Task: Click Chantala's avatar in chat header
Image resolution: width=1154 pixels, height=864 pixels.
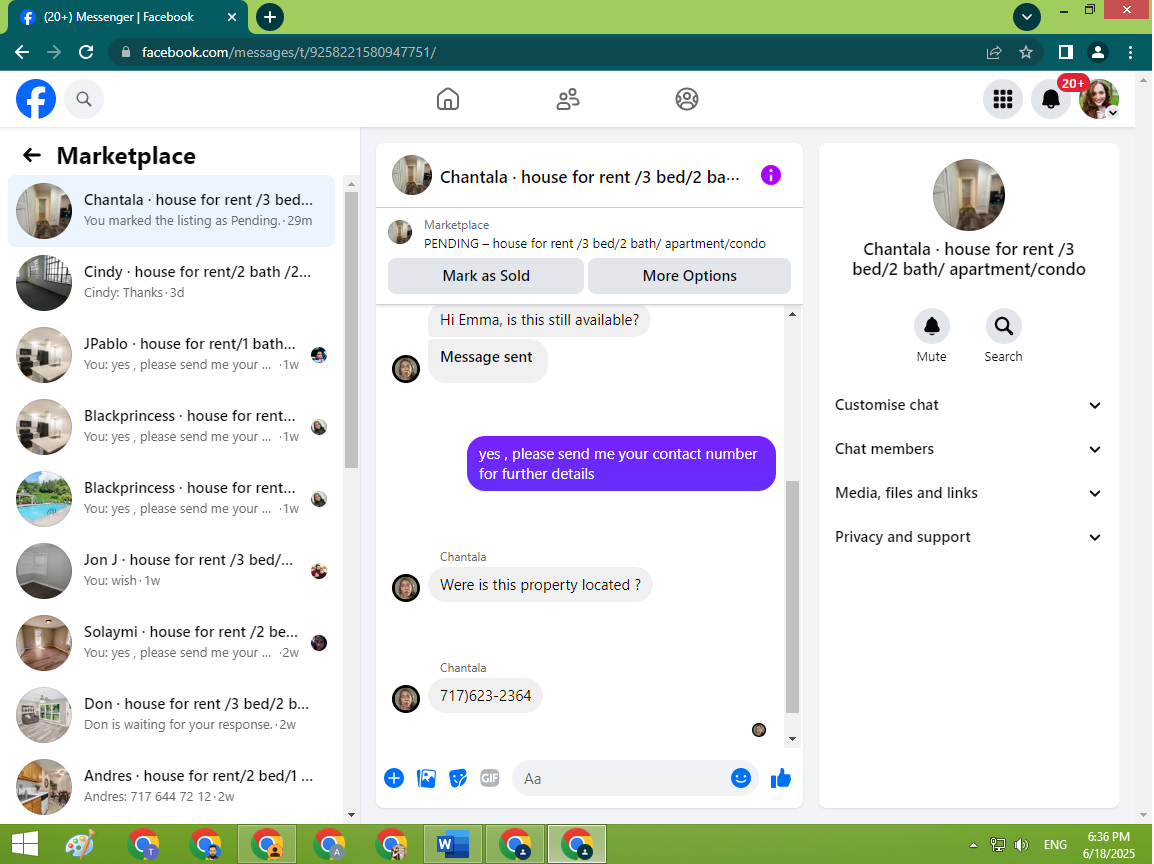Action: tap(411, 175)
